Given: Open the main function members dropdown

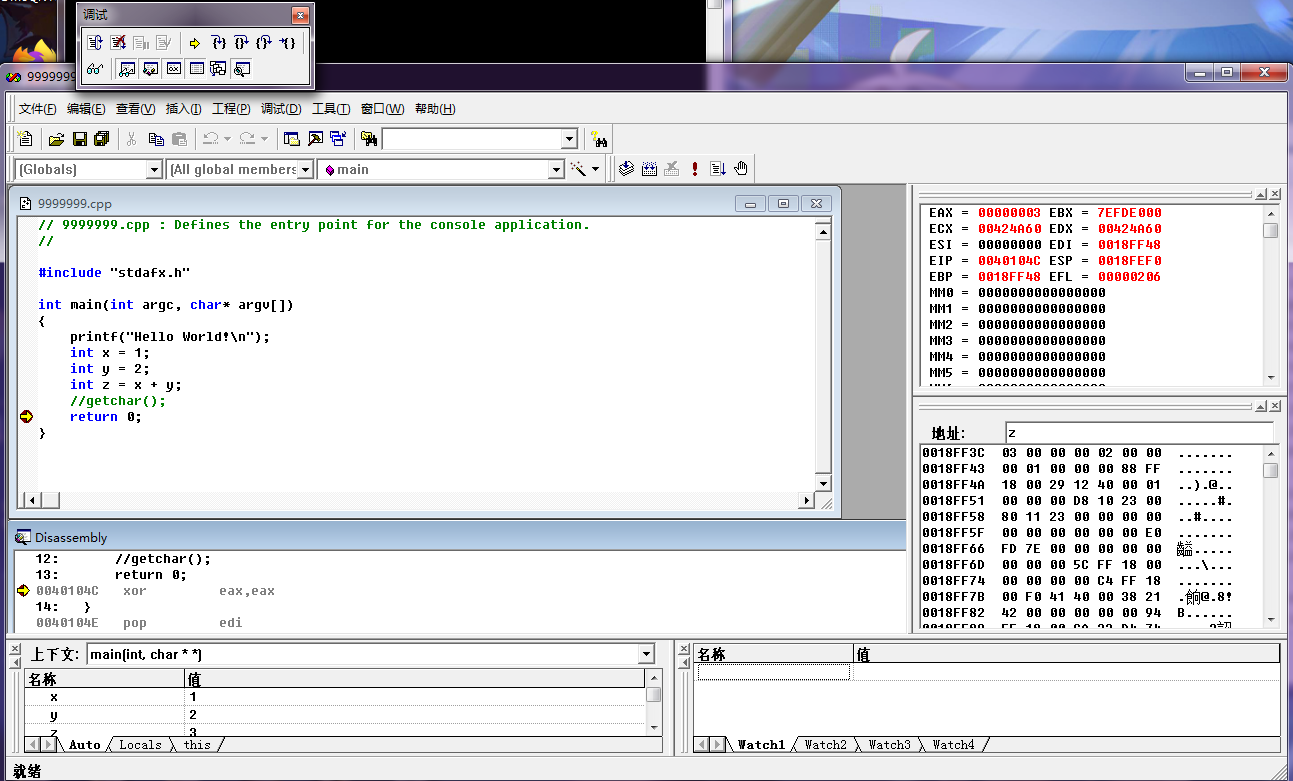Looking at the screenshot, I should [556, 170].
